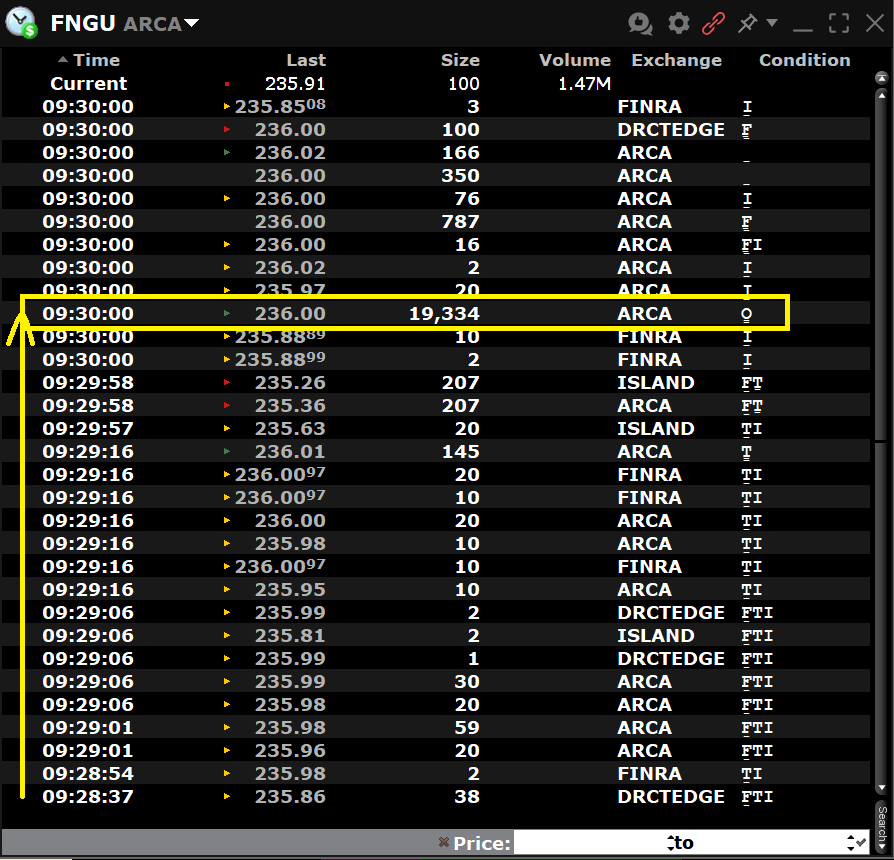Sort trades by the Time column header
Viewport: 894px width, 860px height.
[x=95, y=60]
